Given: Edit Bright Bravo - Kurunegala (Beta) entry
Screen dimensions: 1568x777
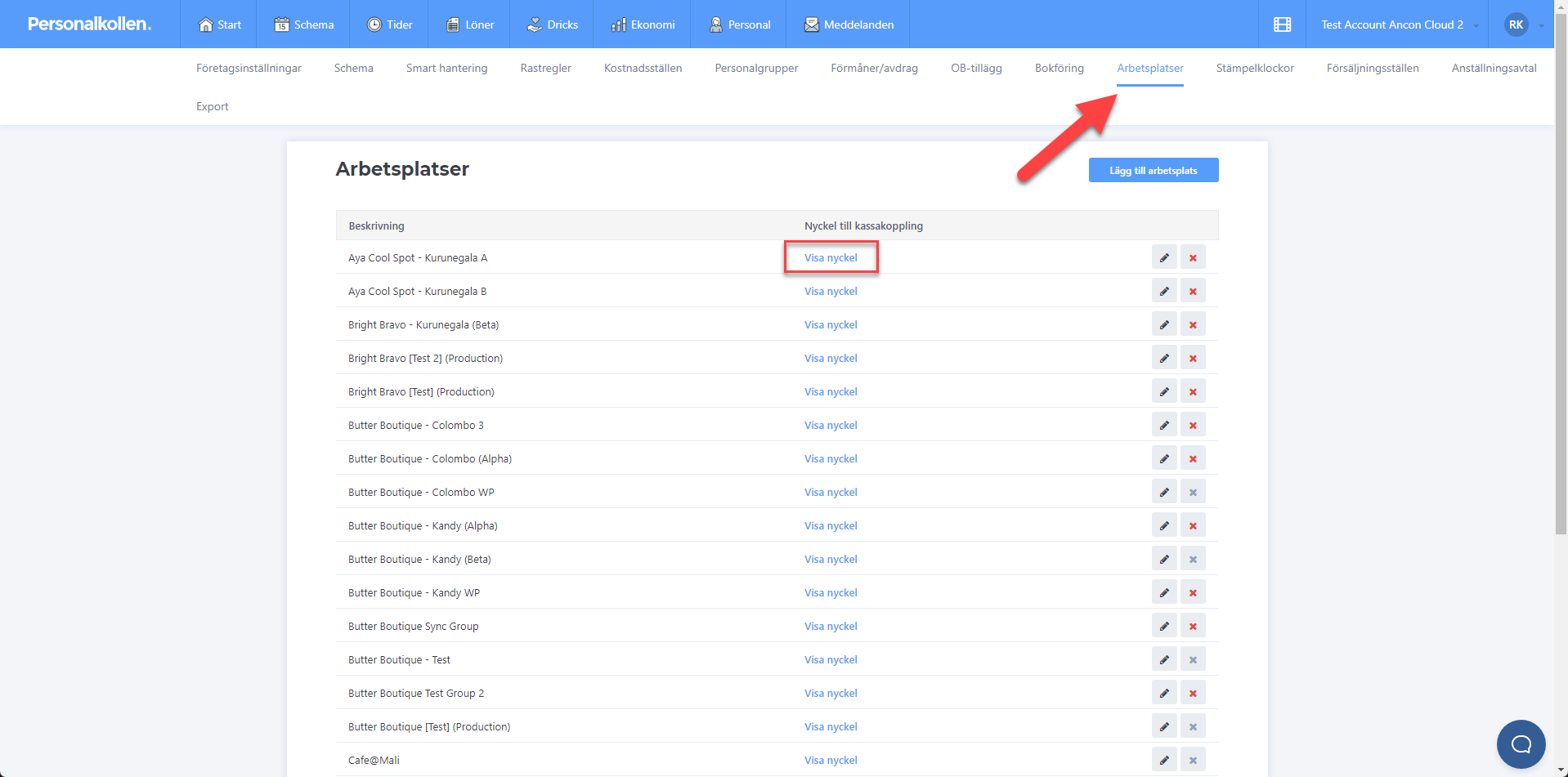Looking at the screenshot, I should (x=1164, y=324).
